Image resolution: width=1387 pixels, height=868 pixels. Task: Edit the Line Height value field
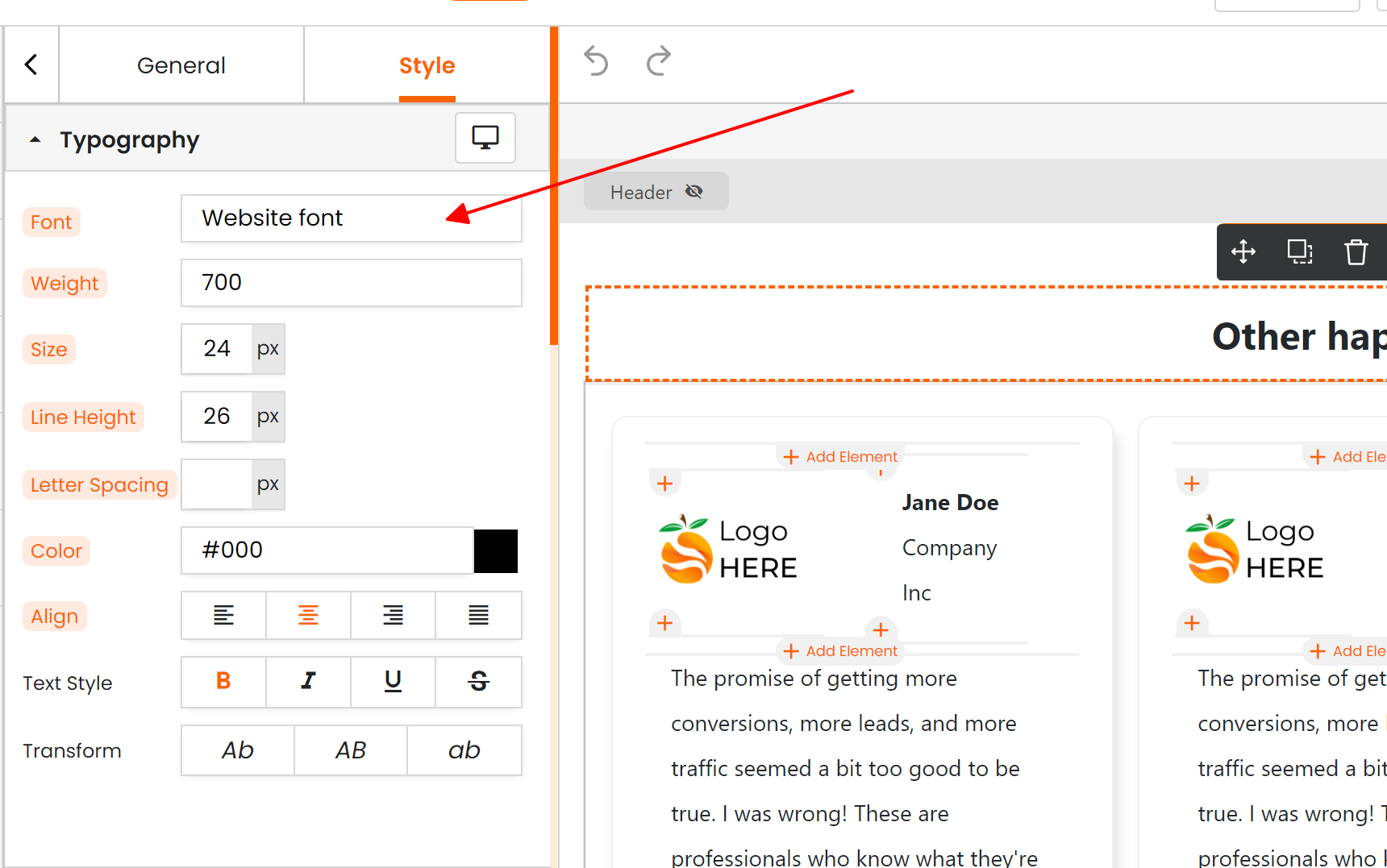click(217, 416)
